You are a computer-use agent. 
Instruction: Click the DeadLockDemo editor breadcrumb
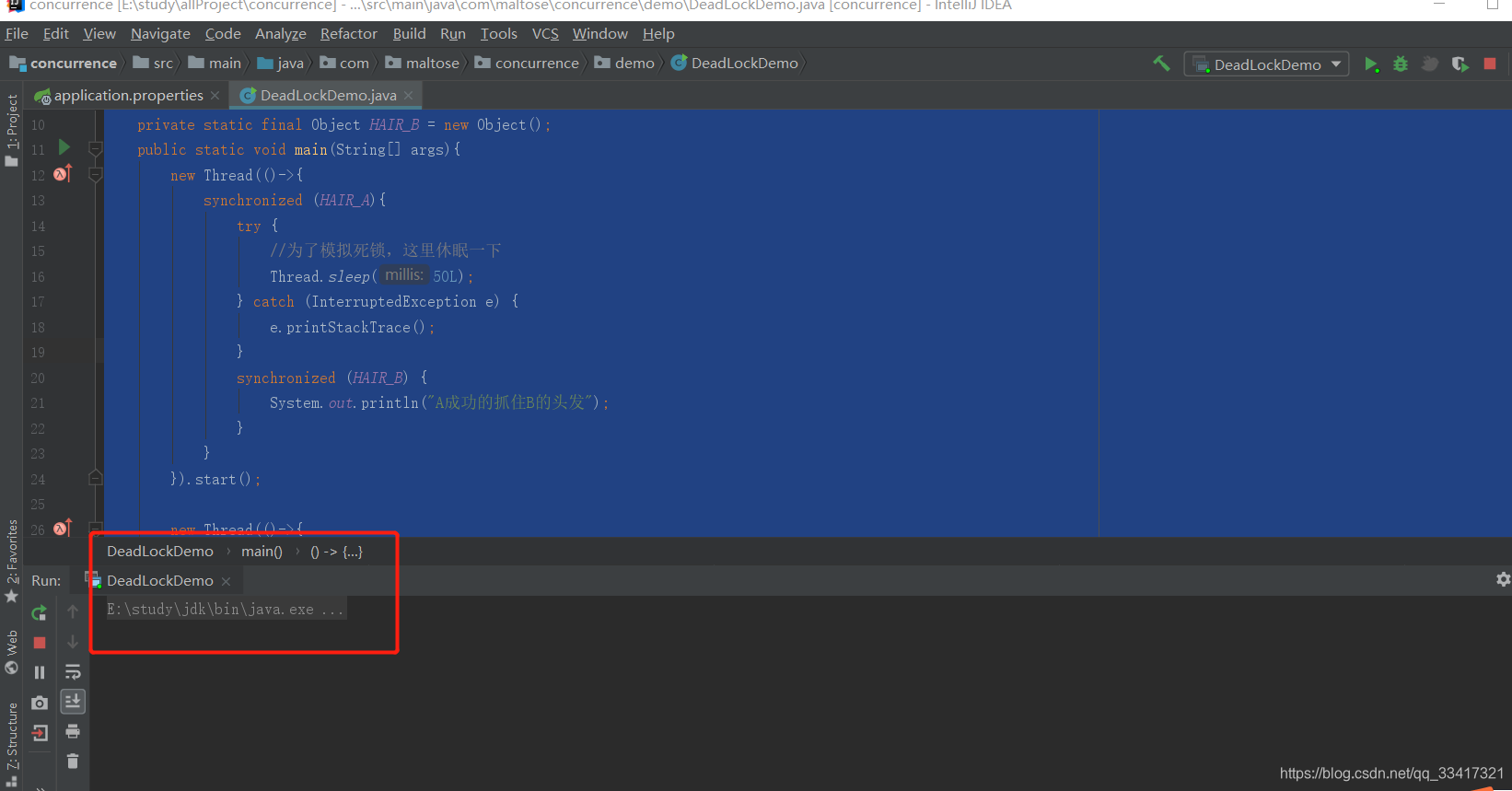(160, 552)
